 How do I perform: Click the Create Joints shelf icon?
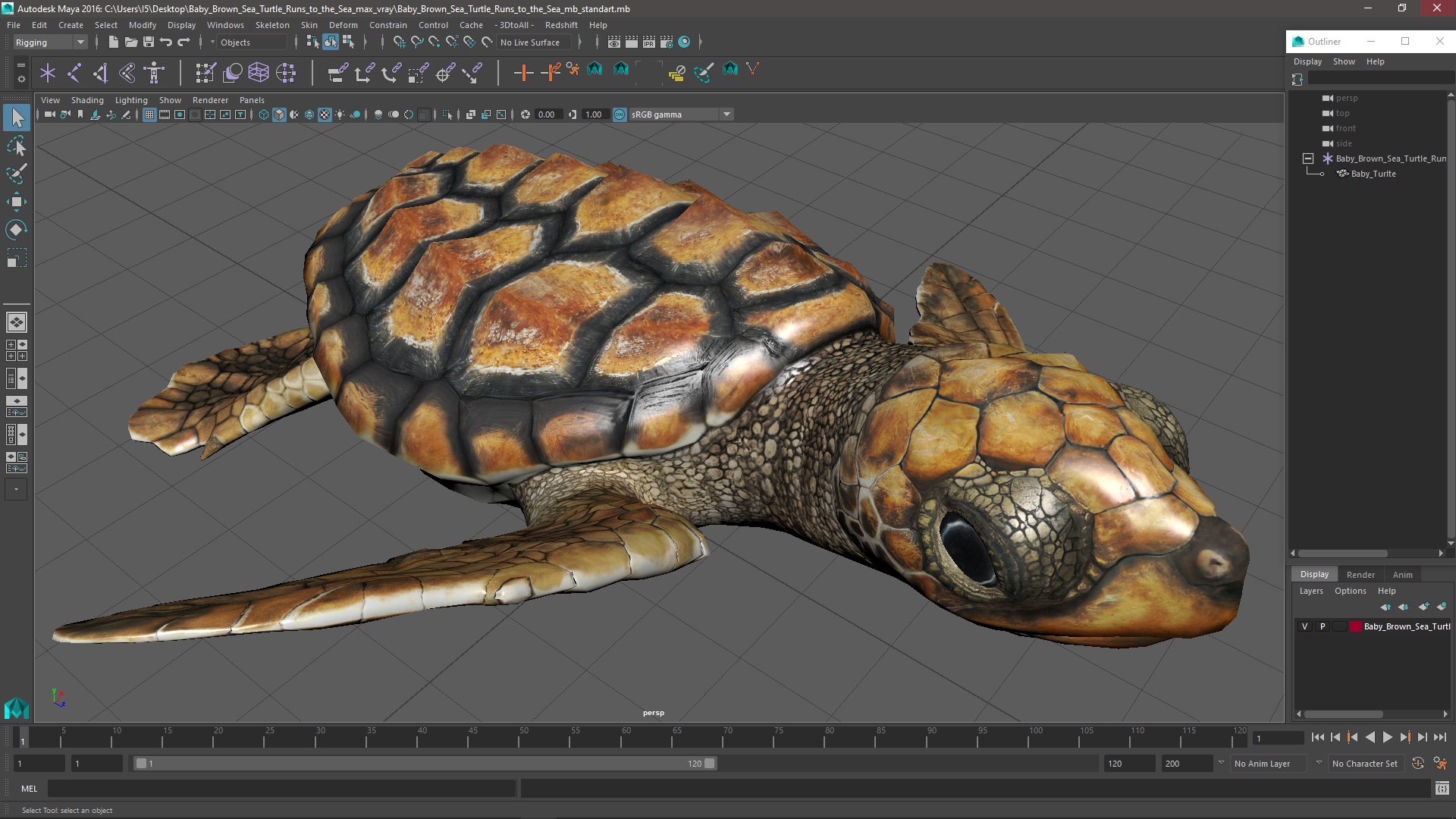click(74, 73)
